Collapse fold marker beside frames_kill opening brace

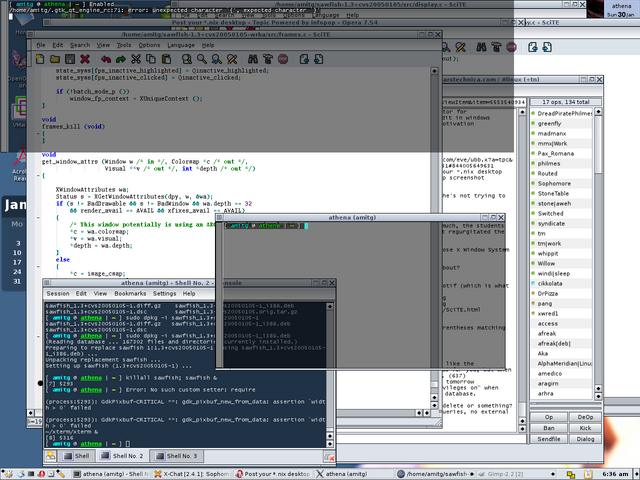coord(38,133)
